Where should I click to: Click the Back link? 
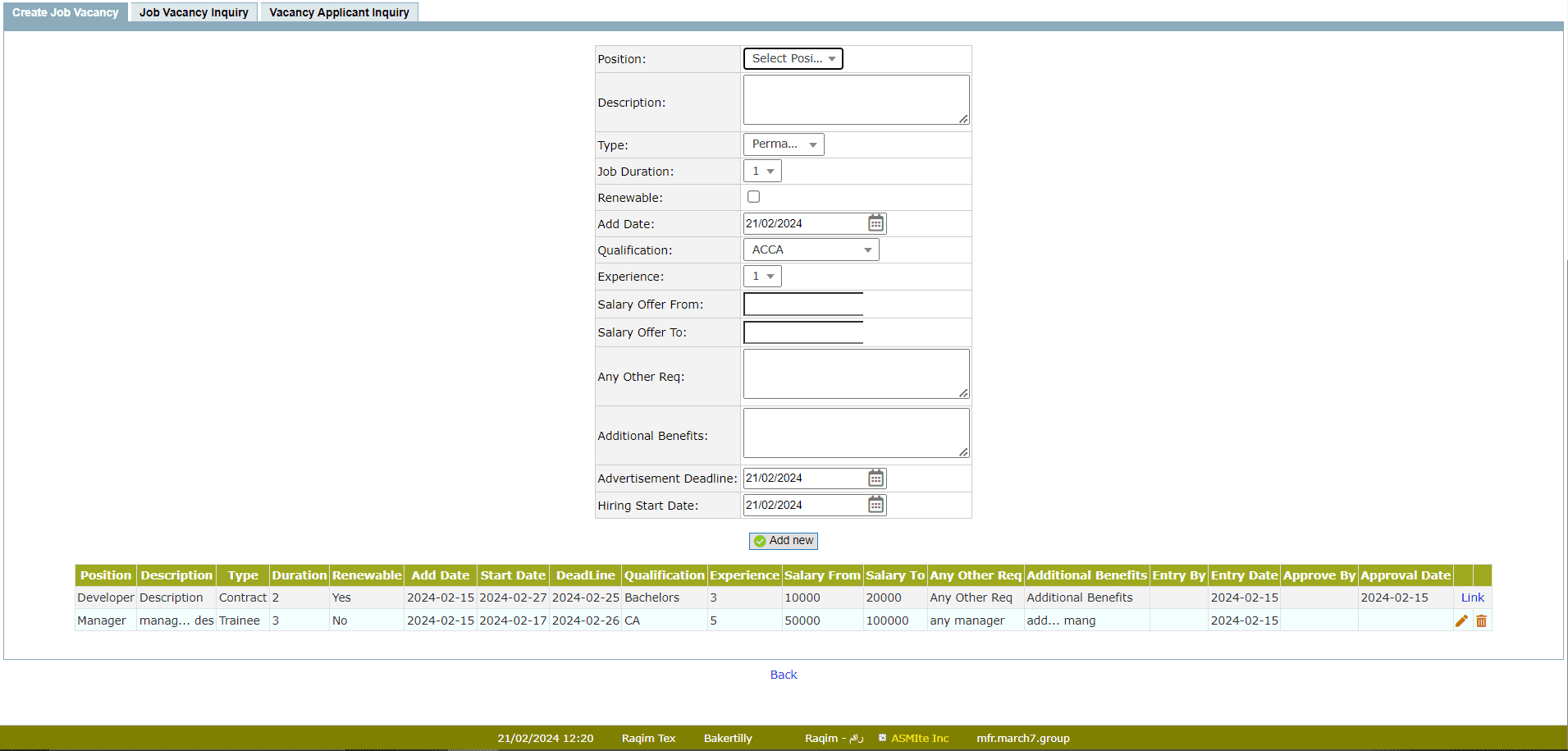[x=783, y=675]
